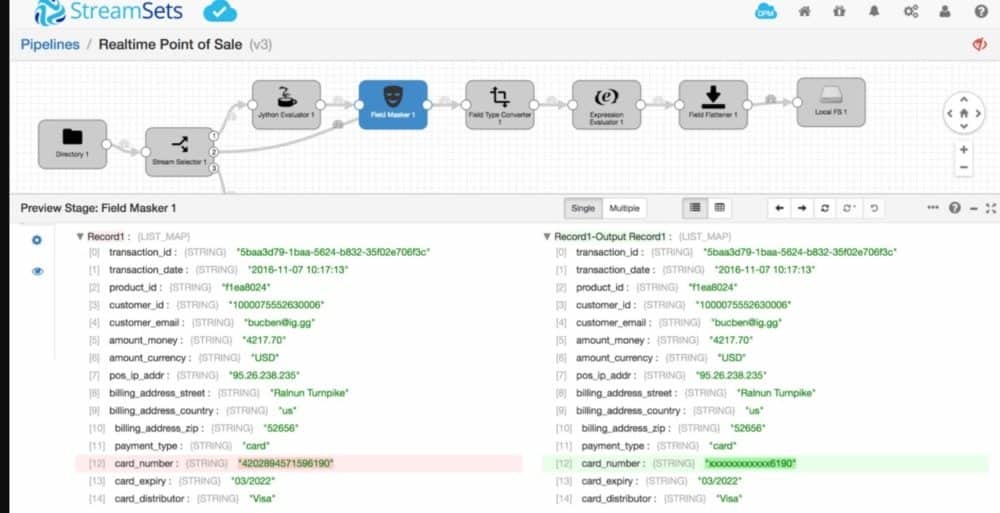Open the Expression Evaluator 1 stage
The width and height of the screenshot is (1000, 513).
pos(606,105)
